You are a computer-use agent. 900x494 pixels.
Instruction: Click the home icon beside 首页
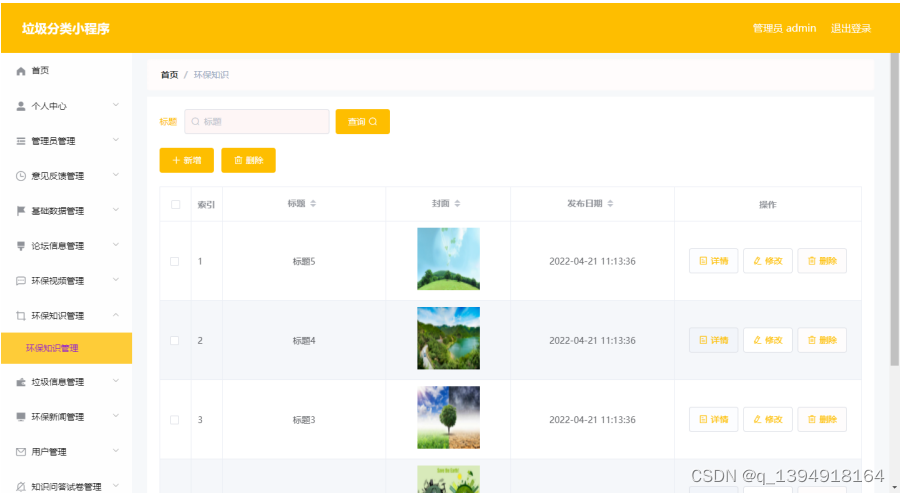[21, 71]
